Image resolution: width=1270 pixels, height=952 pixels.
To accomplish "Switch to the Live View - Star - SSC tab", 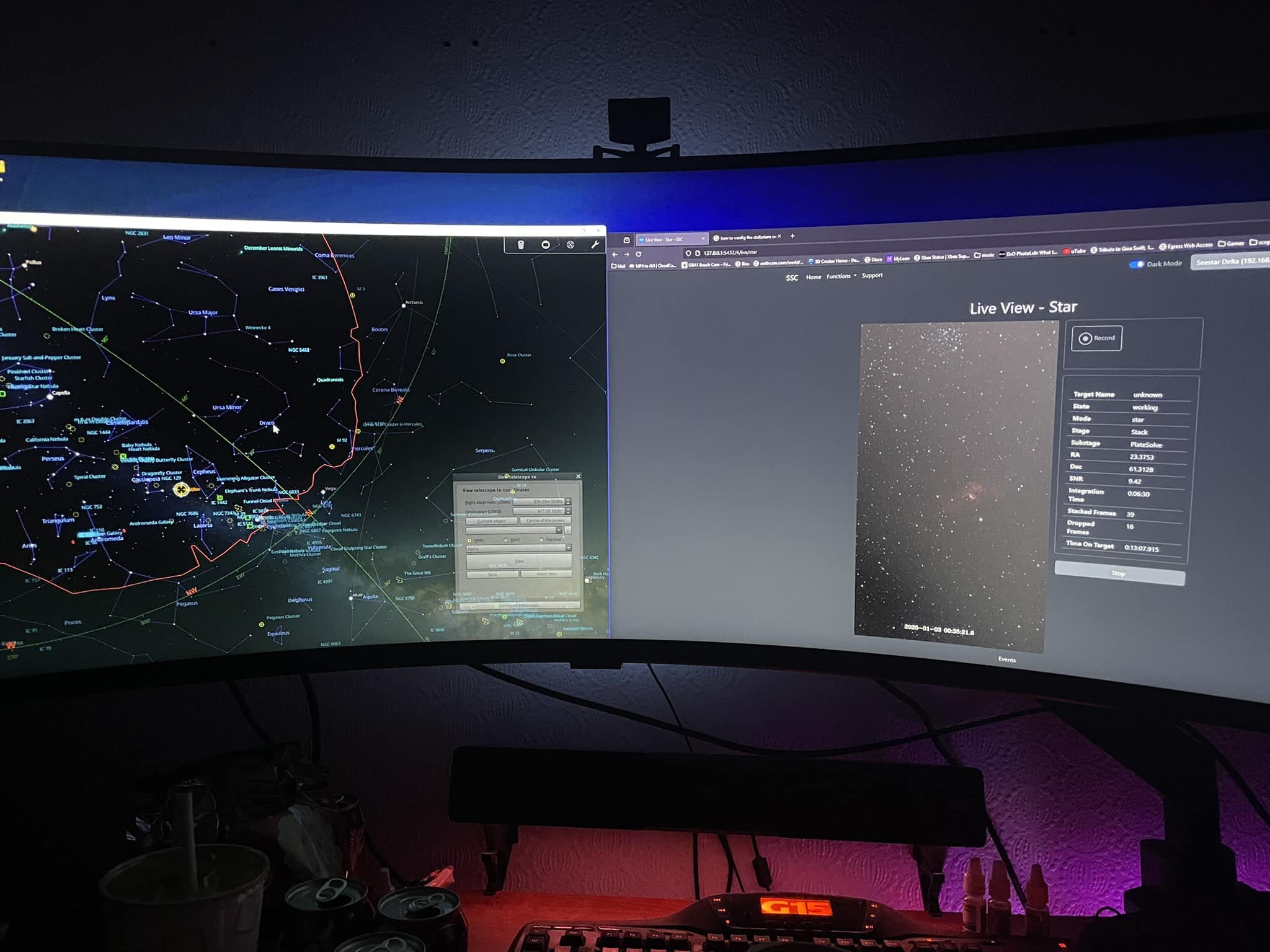I will 672,239.
